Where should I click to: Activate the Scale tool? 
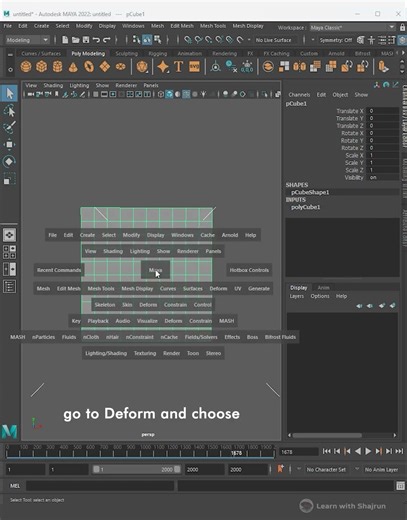pyautogui.click(x=9, y=179)
